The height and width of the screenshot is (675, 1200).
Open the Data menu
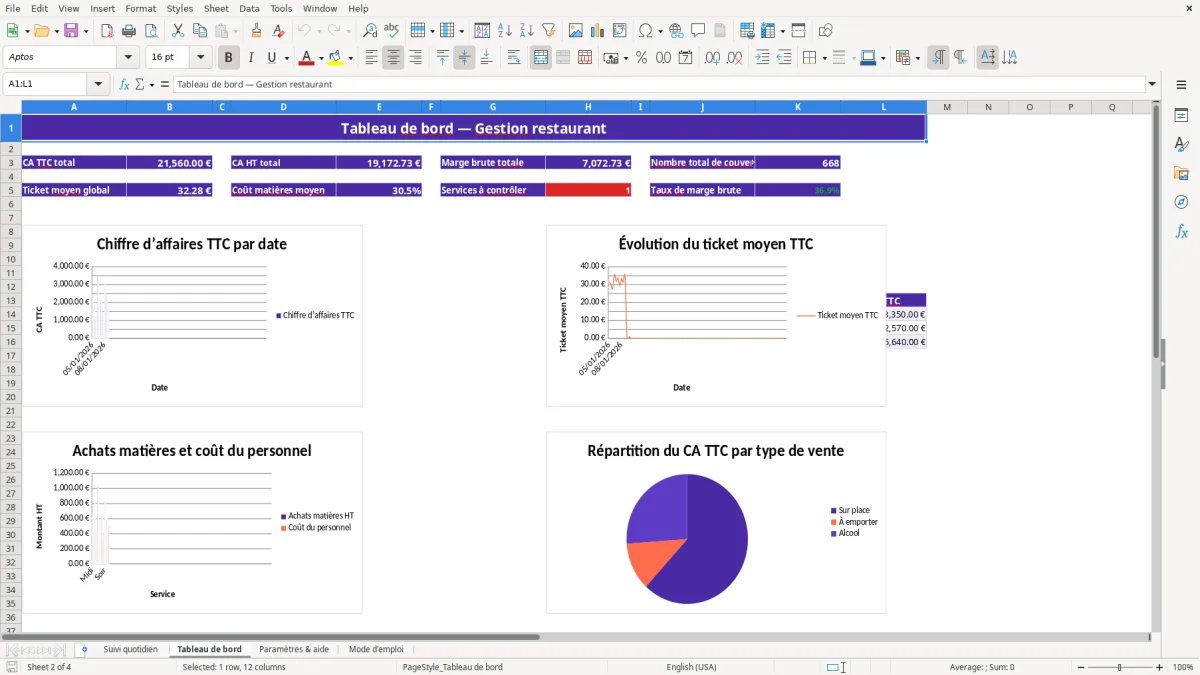(249, 8)
